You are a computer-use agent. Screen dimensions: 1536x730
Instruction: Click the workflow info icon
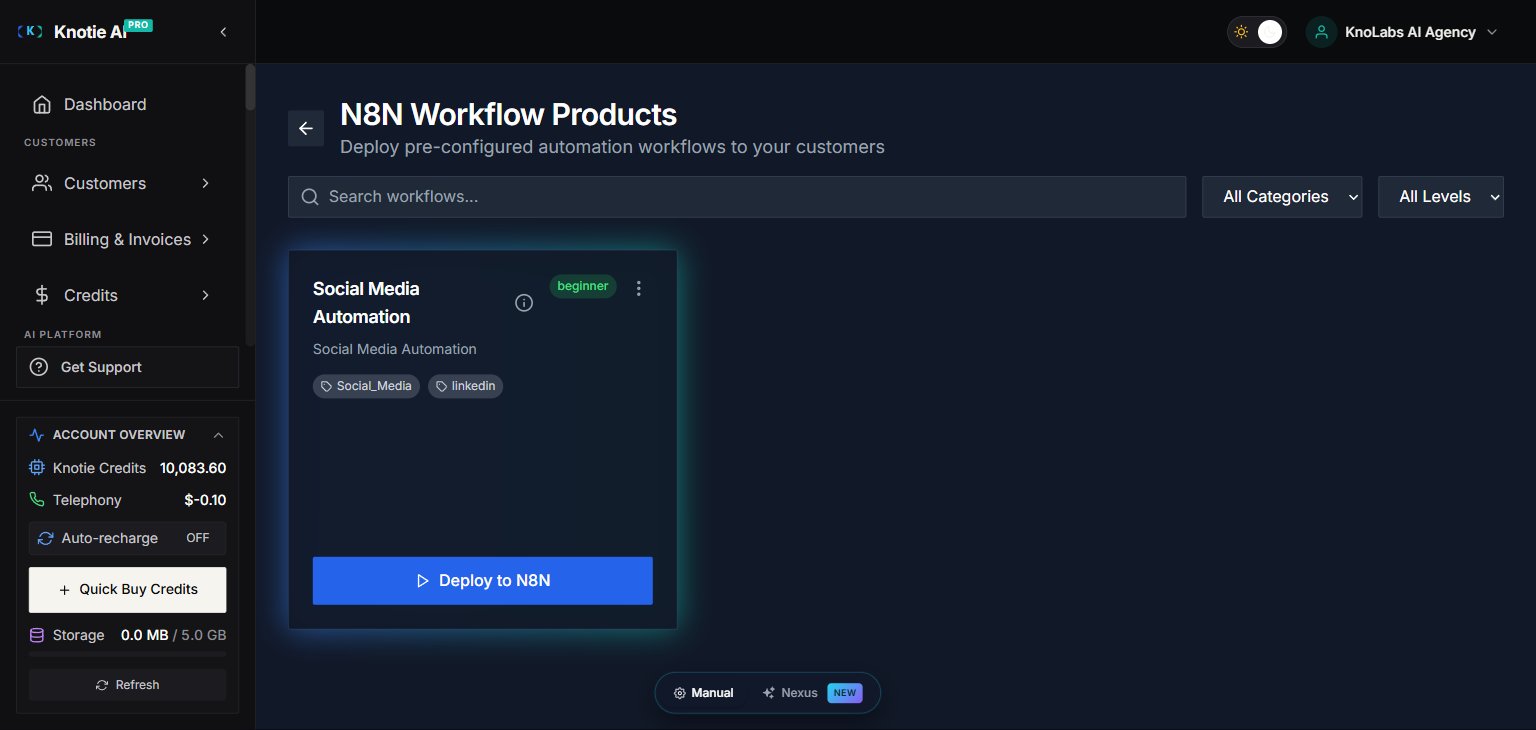tap(524, 303)
